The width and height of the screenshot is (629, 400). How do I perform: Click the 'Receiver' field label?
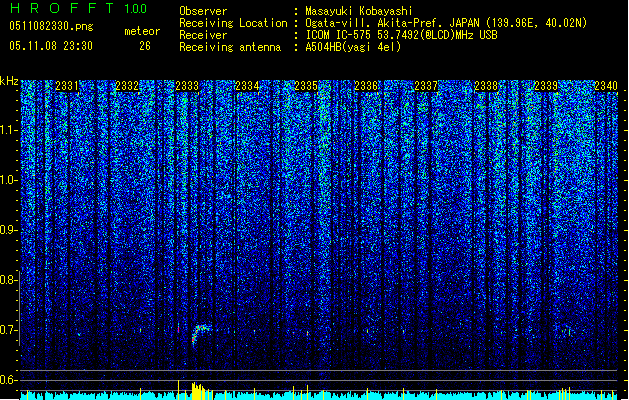(203, 35)
